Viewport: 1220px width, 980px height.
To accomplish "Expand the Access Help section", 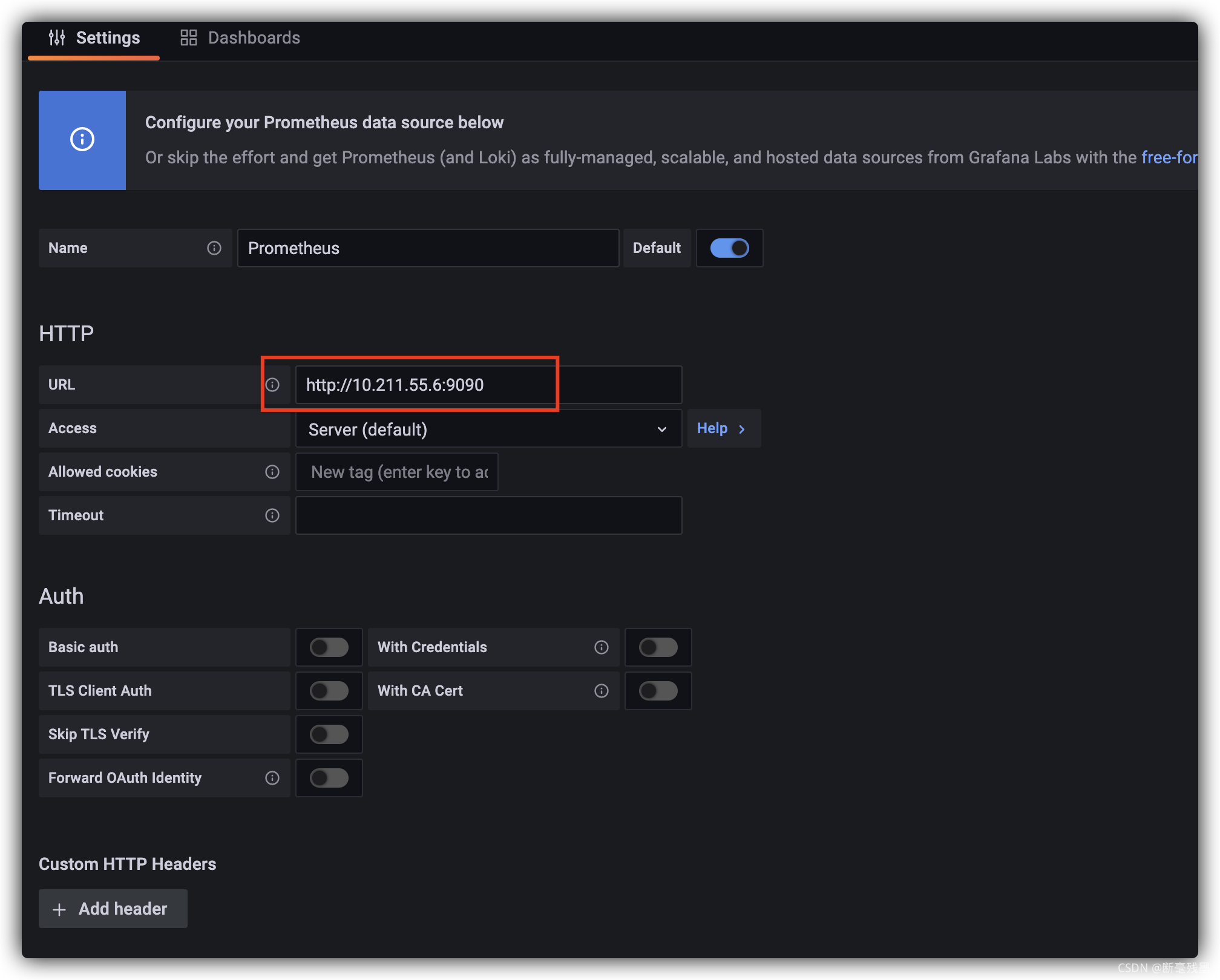I will (x=724, y=428).
